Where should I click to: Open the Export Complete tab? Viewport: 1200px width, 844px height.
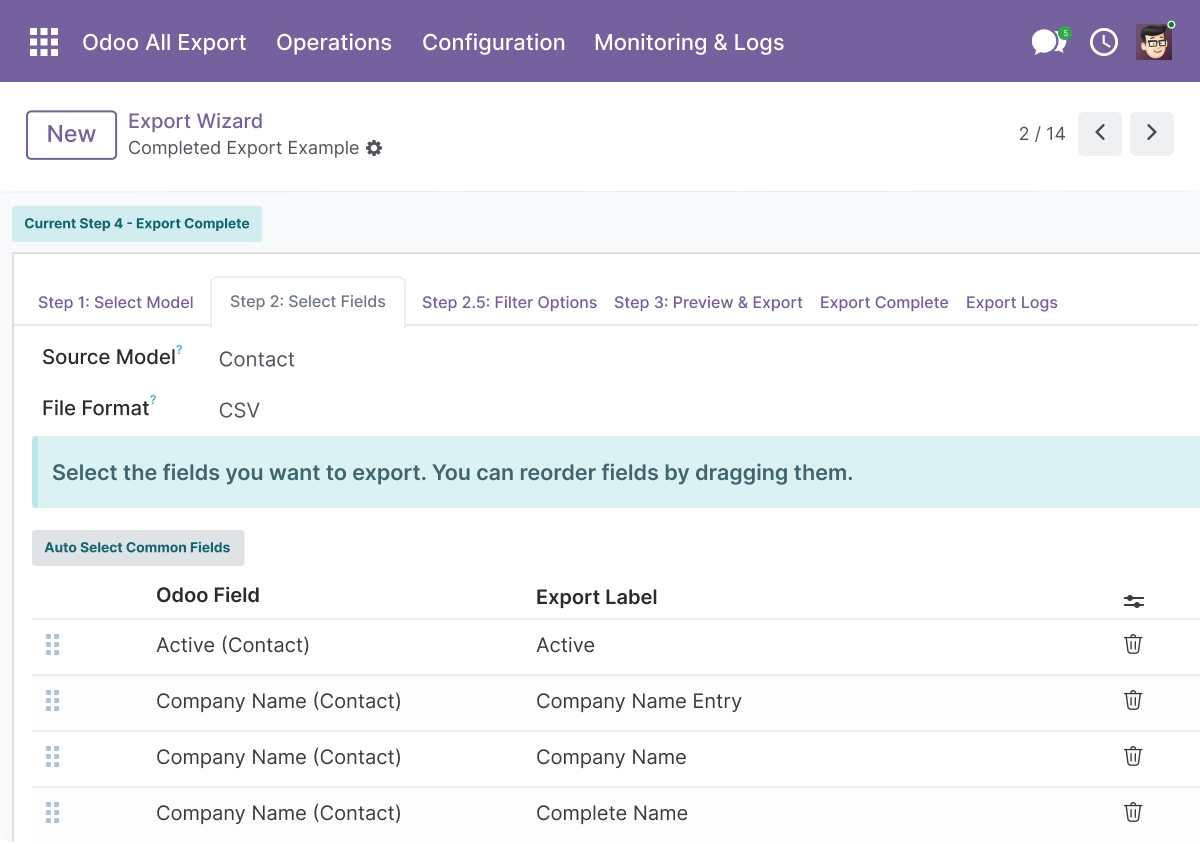(884, 302)
